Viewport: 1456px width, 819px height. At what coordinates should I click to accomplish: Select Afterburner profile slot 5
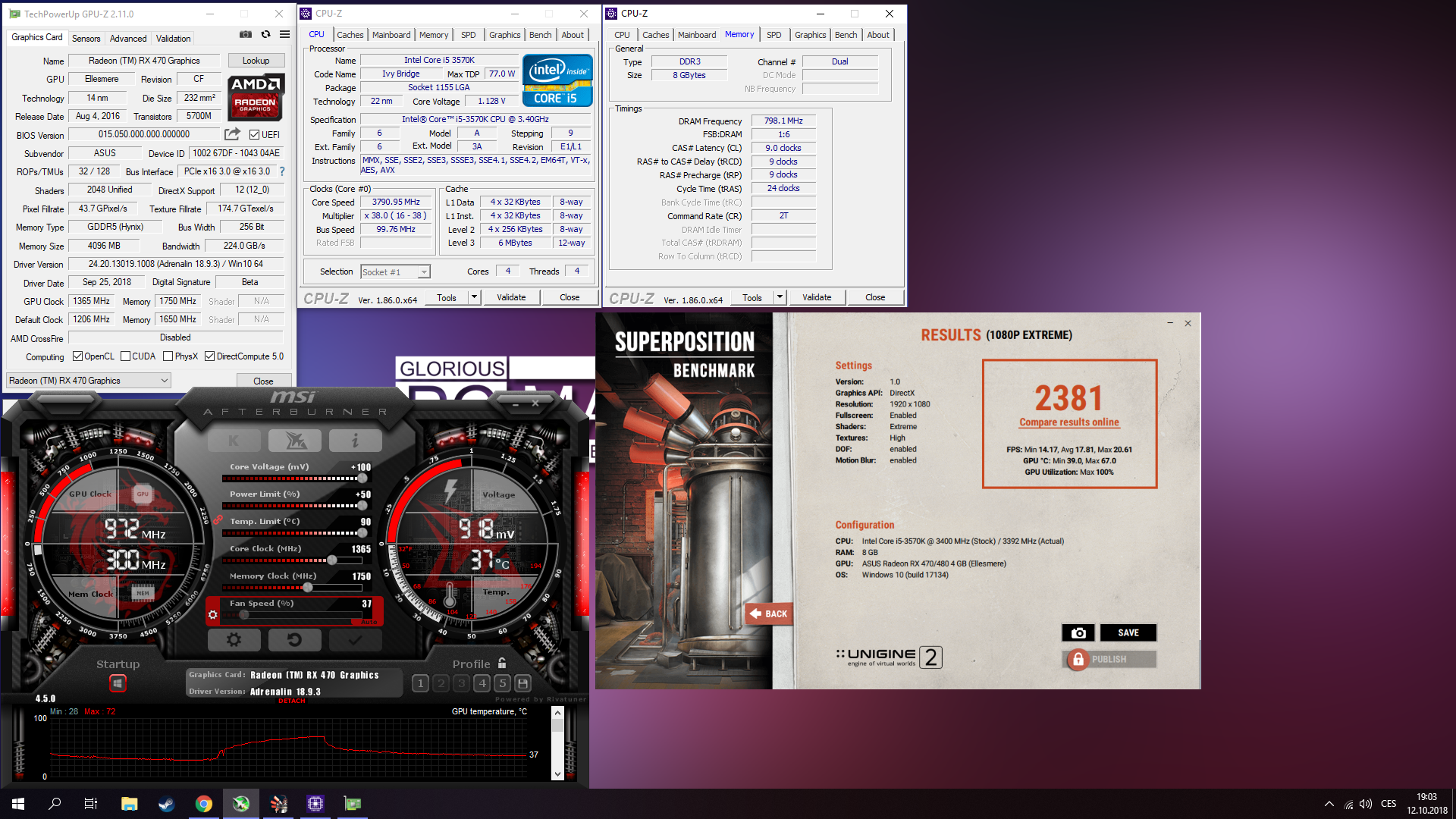[x=503, y=683]
